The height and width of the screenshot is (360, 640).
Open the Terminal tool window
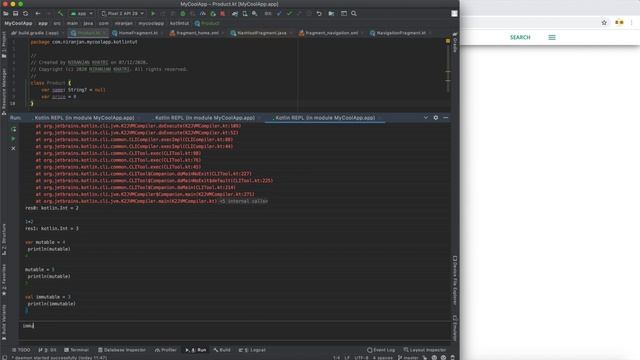click(76, 350)
